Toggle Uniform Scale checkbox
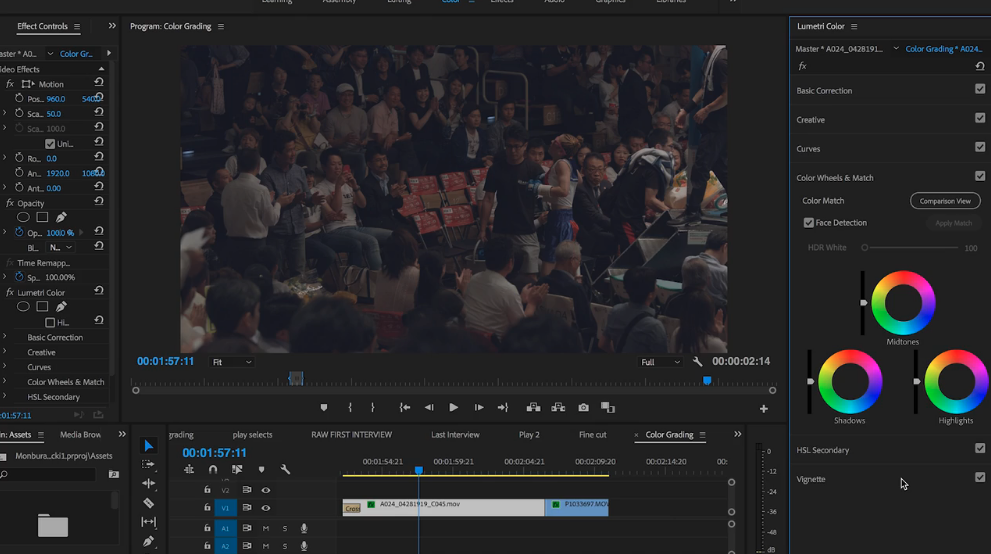The image size is (991, 554). point(50,144)
